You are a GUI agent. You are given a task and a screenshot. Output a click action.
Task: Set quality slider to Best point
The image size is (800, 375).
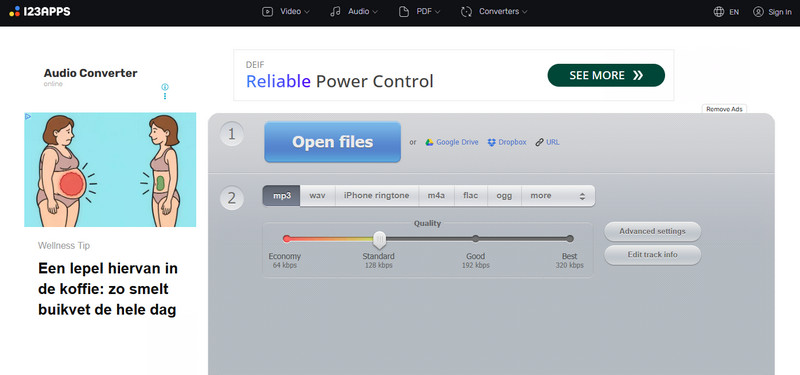pos(570,238)
